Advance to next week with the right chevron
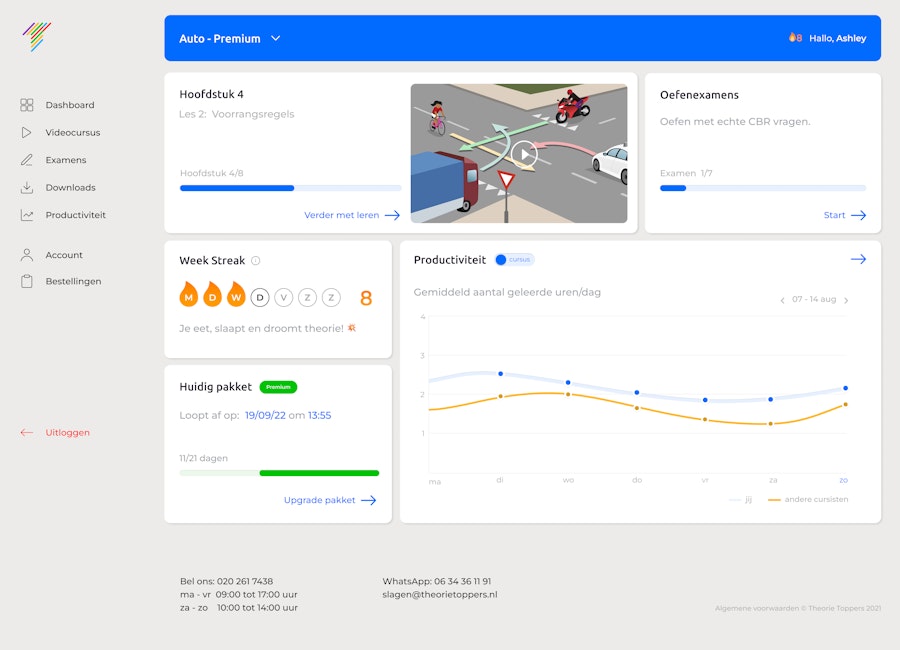Viewport: 900px width, 650px height. [846, 299]
